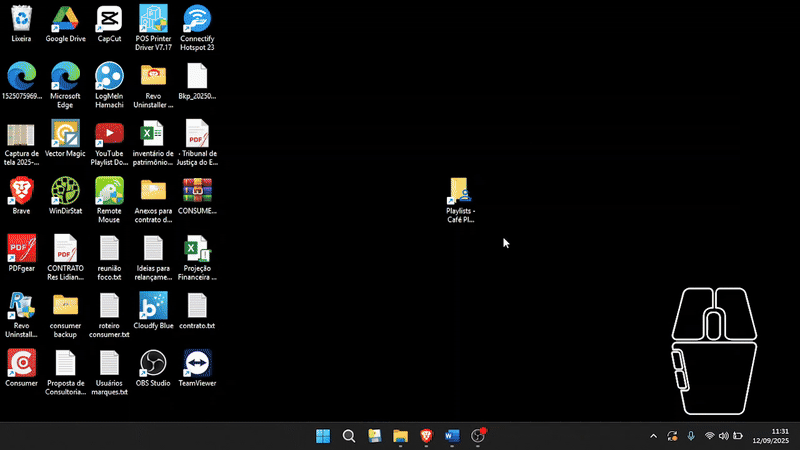
Task: Select the Lixeira recycle bin
Action: (x=21, y=20)
